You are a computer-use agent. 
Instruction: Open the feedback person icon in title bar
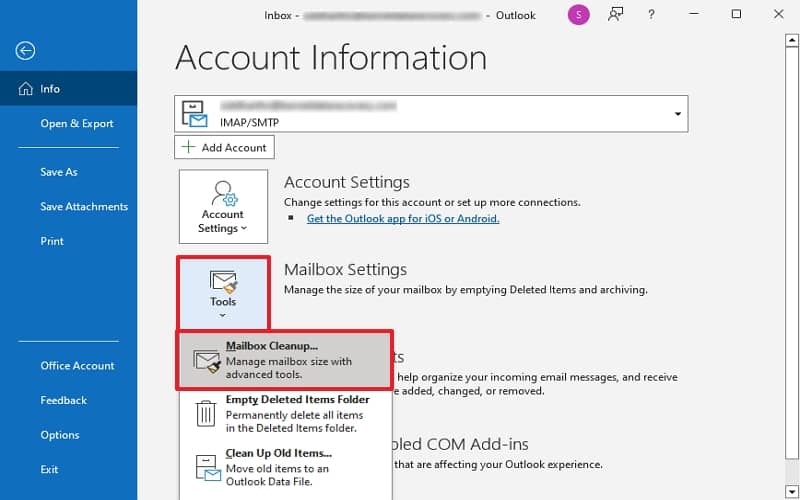(x=615, y=14)
